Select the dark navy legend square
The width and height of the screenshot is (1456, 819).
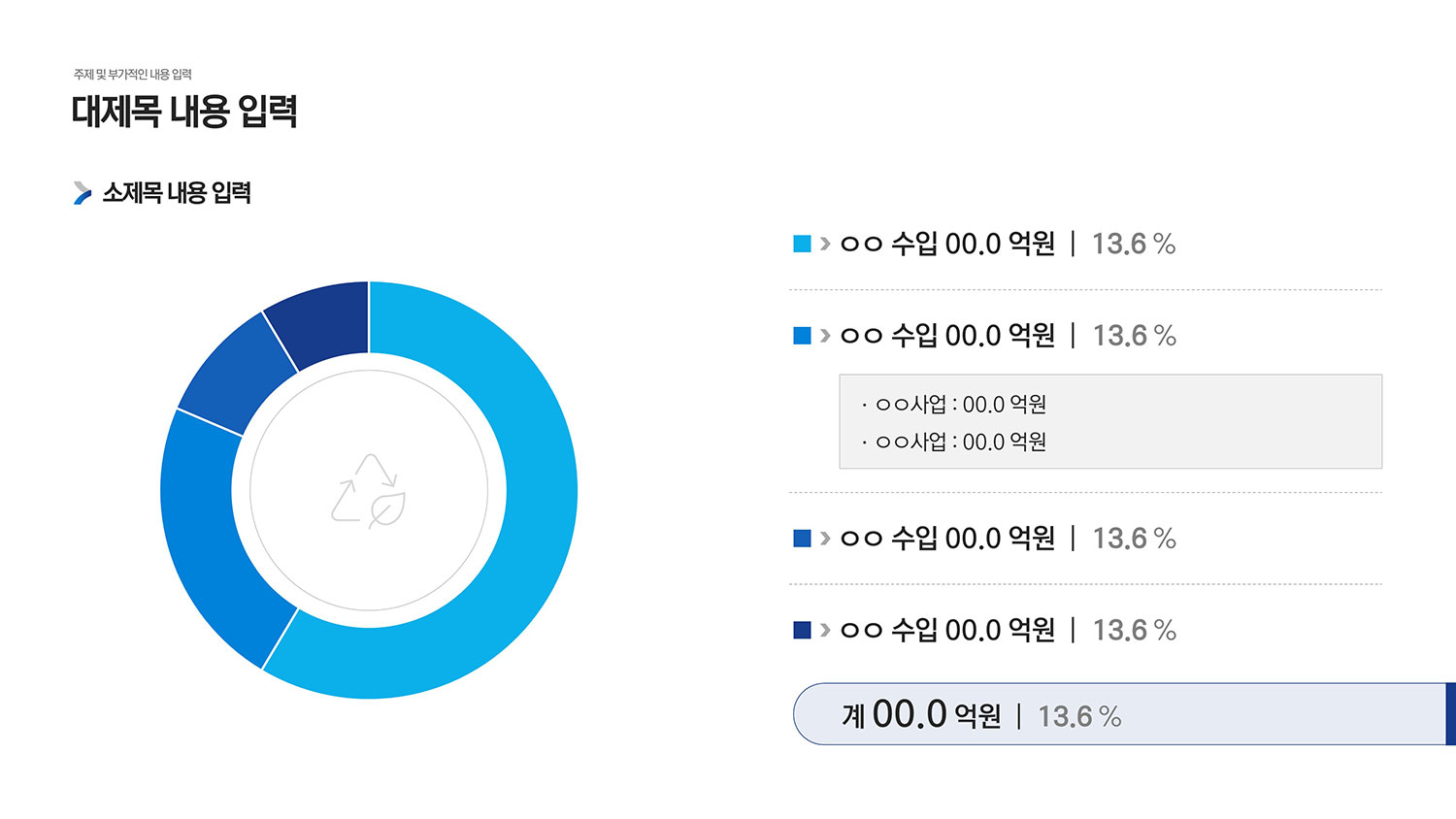pyautogui.click(x=802, y=630)
